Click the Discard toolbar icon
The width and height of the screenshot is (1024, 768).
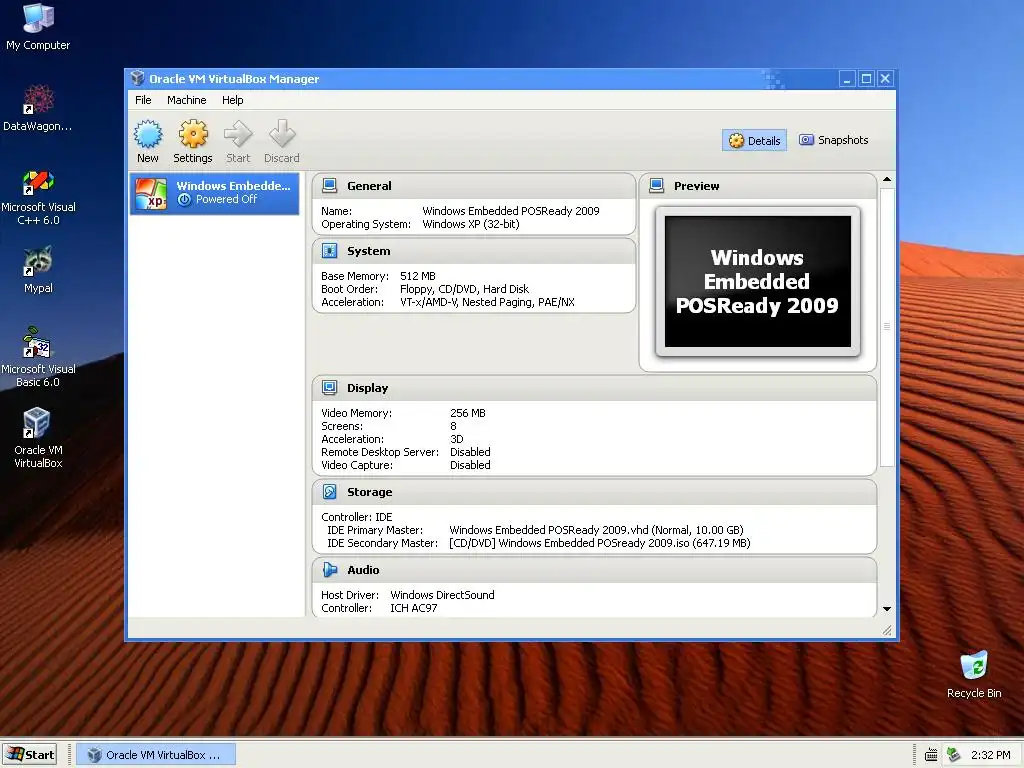coord(282,134)
